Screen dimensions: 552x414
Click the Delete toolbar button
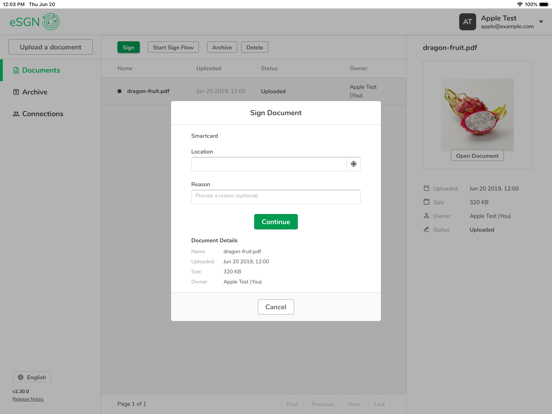[x=255, y=48]
